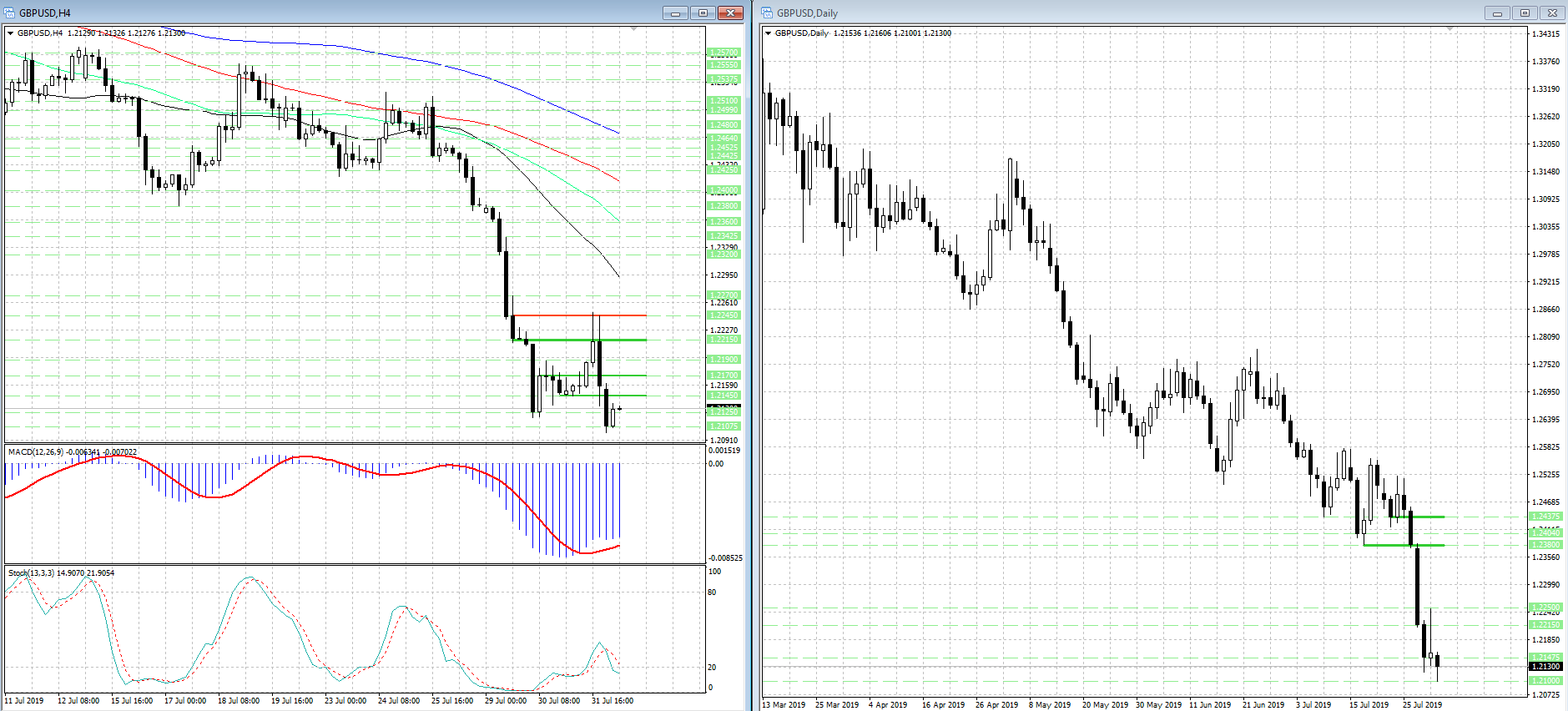Click the chart icon in the GBPUSD,H4 title bar
The height and width of the screenshot is (711, 1568).
coord(9,13)
